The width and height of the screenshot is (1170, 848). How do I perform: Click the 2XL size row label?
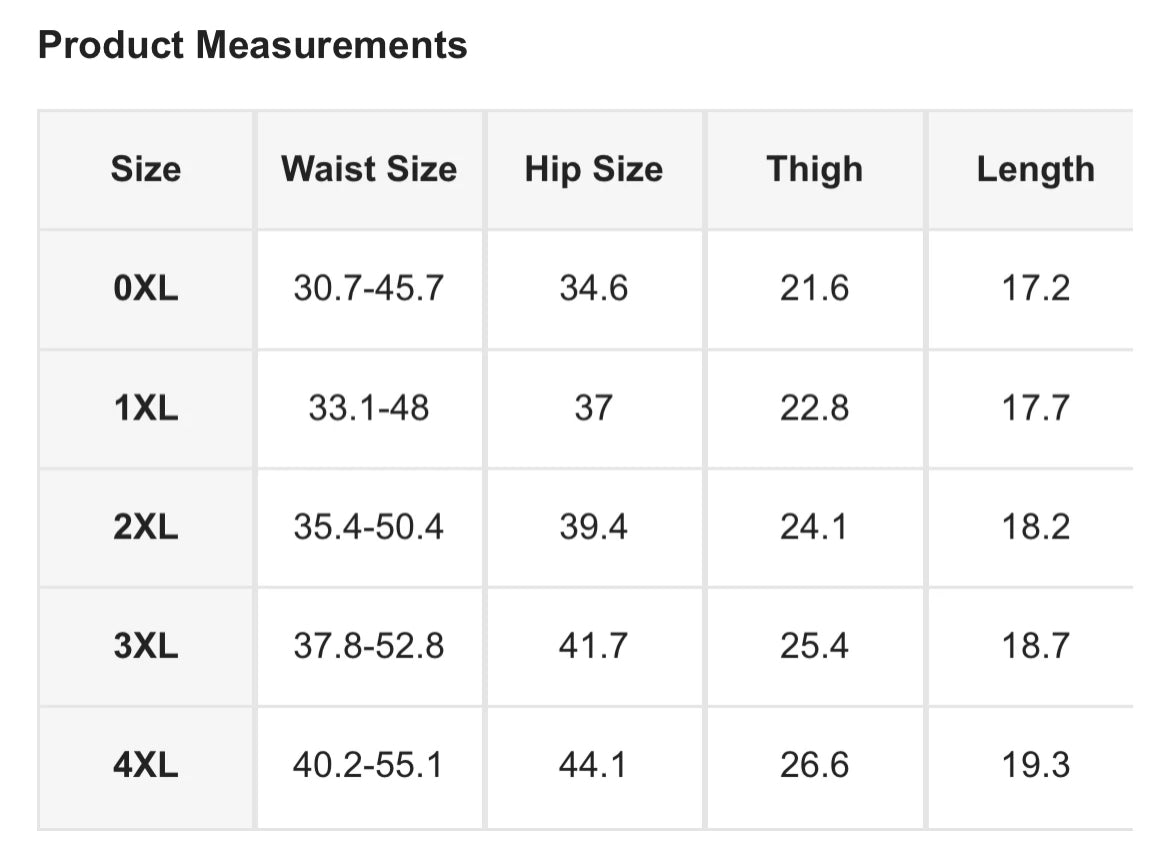point(146,527)
